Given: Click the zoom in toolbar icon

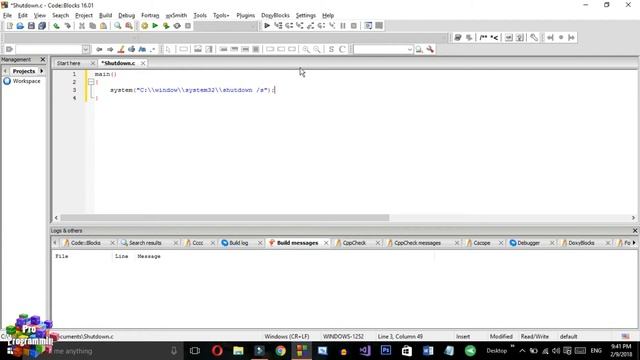Looking at the screenshot, I should (306, 49).
